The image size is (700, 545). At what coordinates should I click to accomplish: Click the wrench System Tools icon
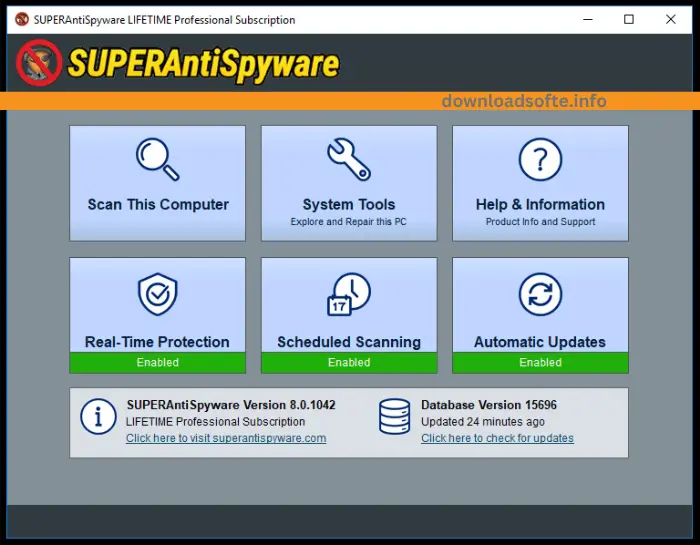coord(349,159)
